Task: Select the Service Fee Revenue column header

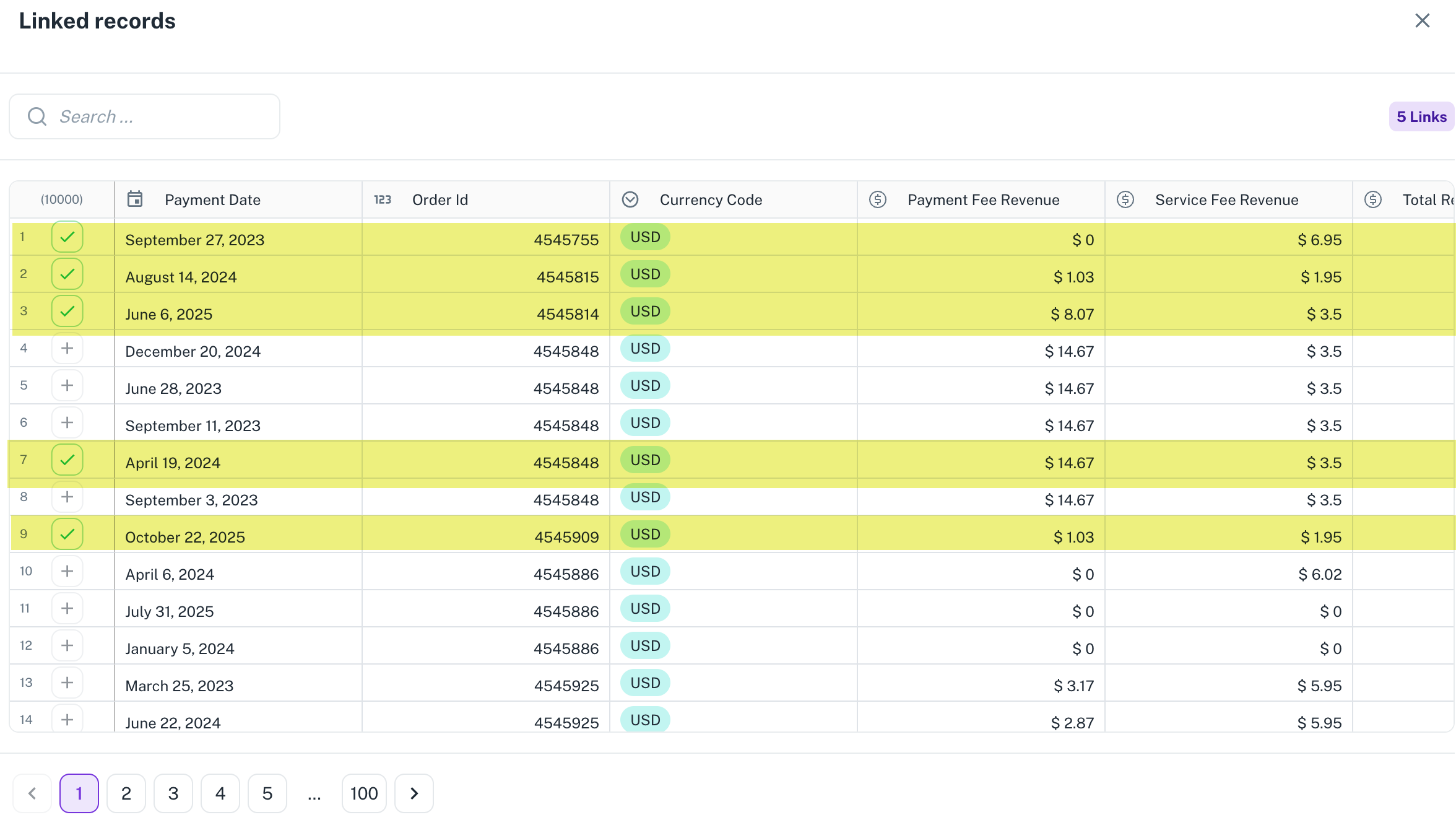Action: point(1229,199)
